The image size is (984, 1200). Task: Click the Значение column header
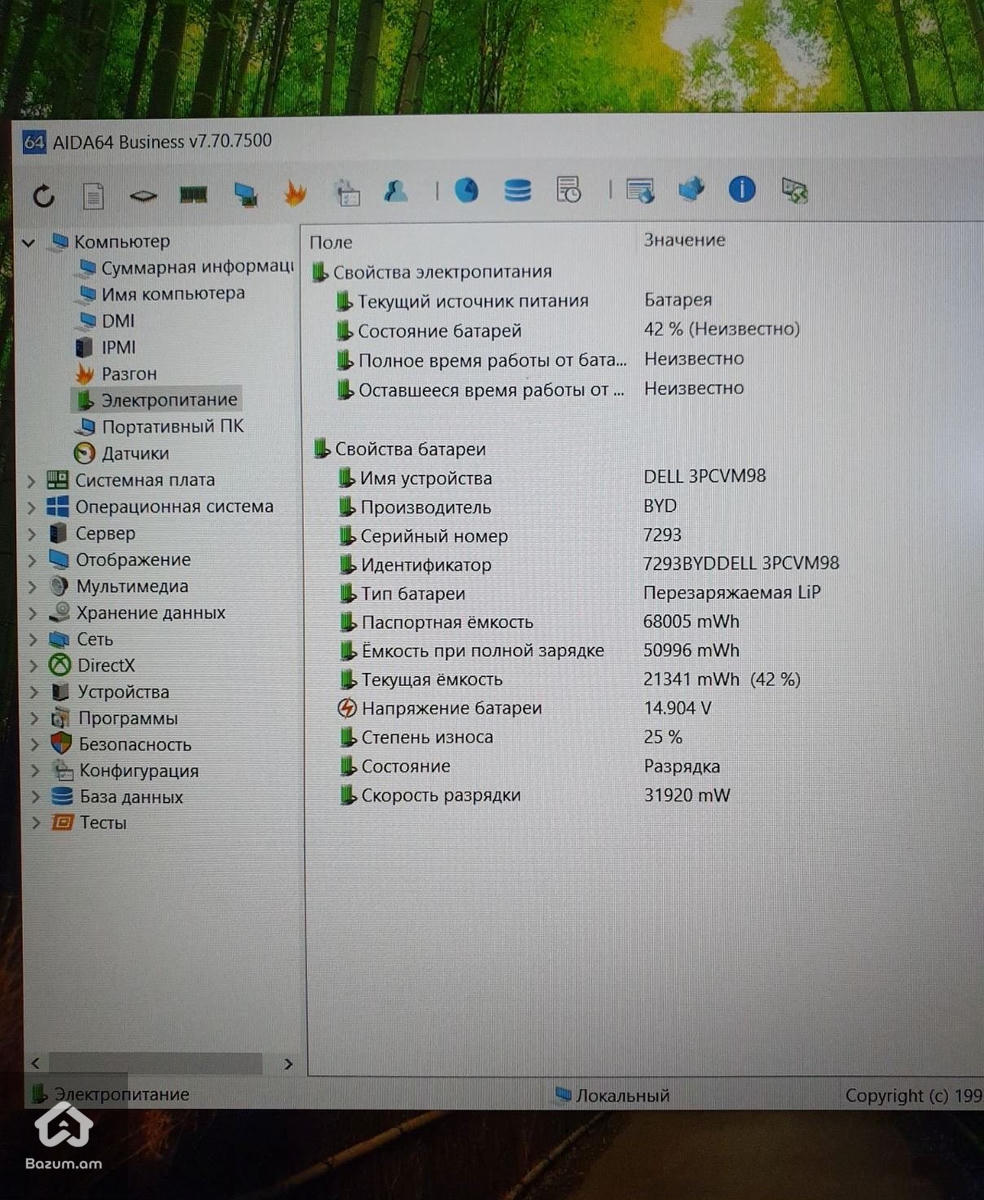point(685,240)
